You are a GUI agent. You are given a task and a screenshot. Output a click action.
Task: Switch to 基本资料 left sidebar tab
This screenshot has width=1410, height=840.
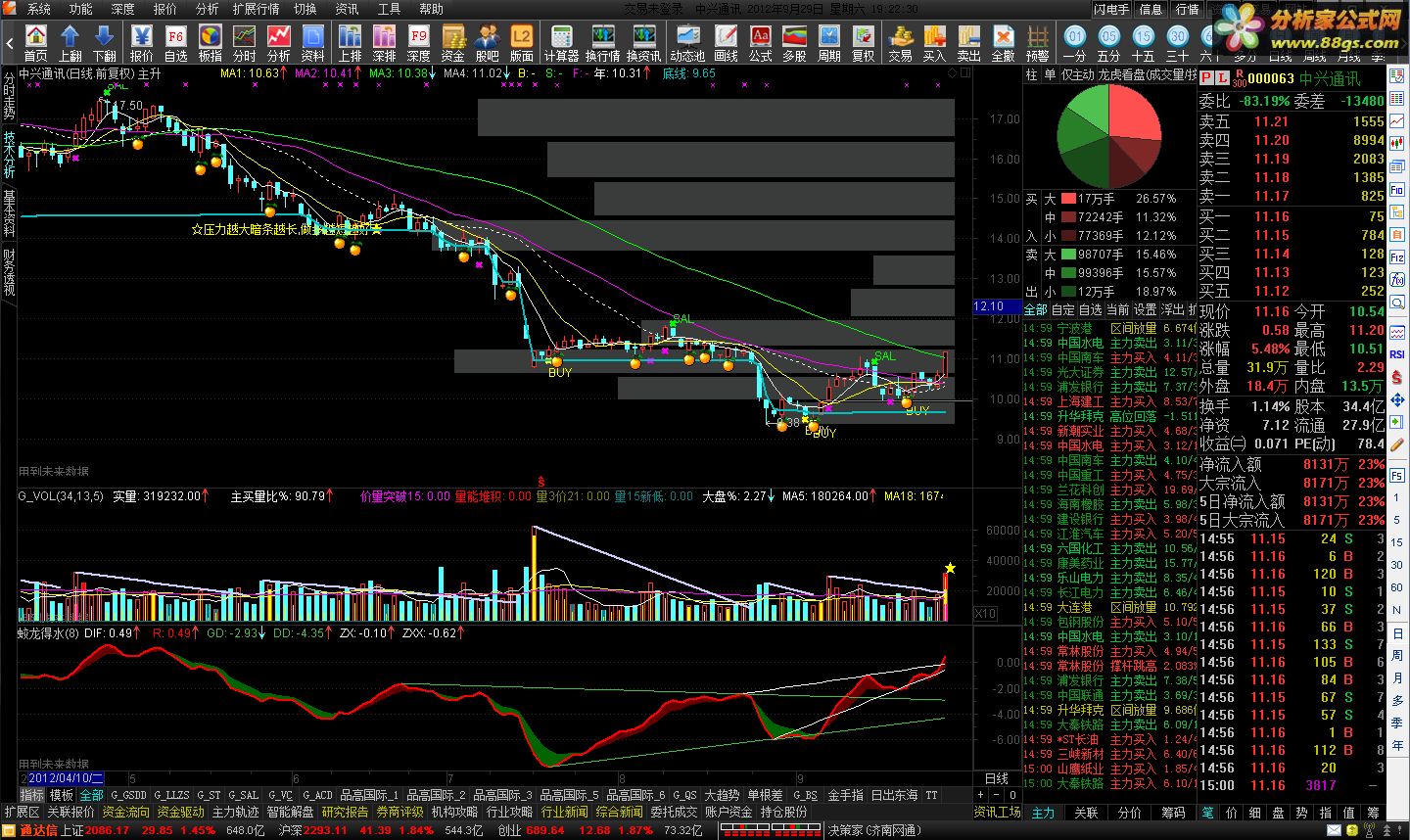coord(9,212)
